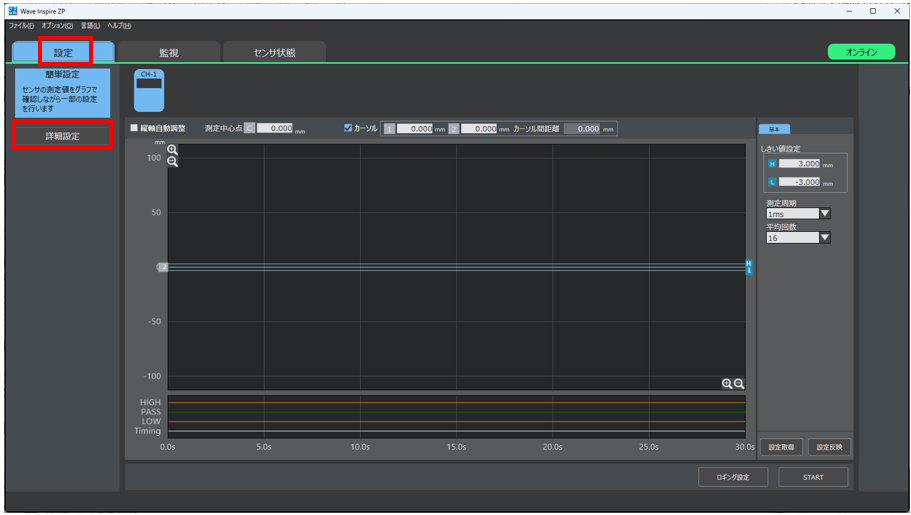Uncheck the カーソル checkbox

point(348,128)
